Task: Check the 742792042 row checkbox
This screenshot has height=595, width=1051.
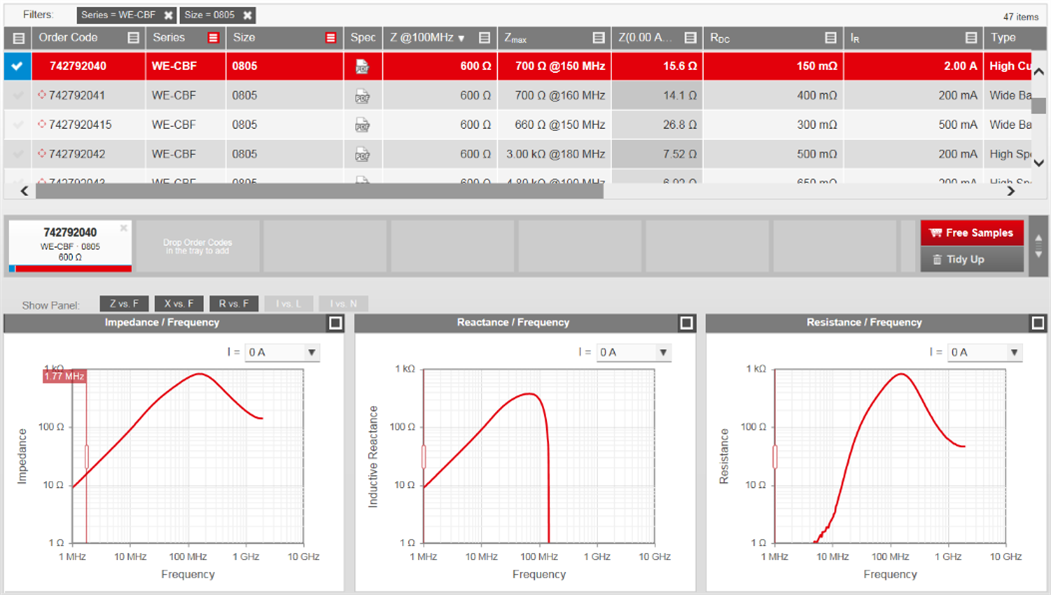Action: [x=17, y=155]
